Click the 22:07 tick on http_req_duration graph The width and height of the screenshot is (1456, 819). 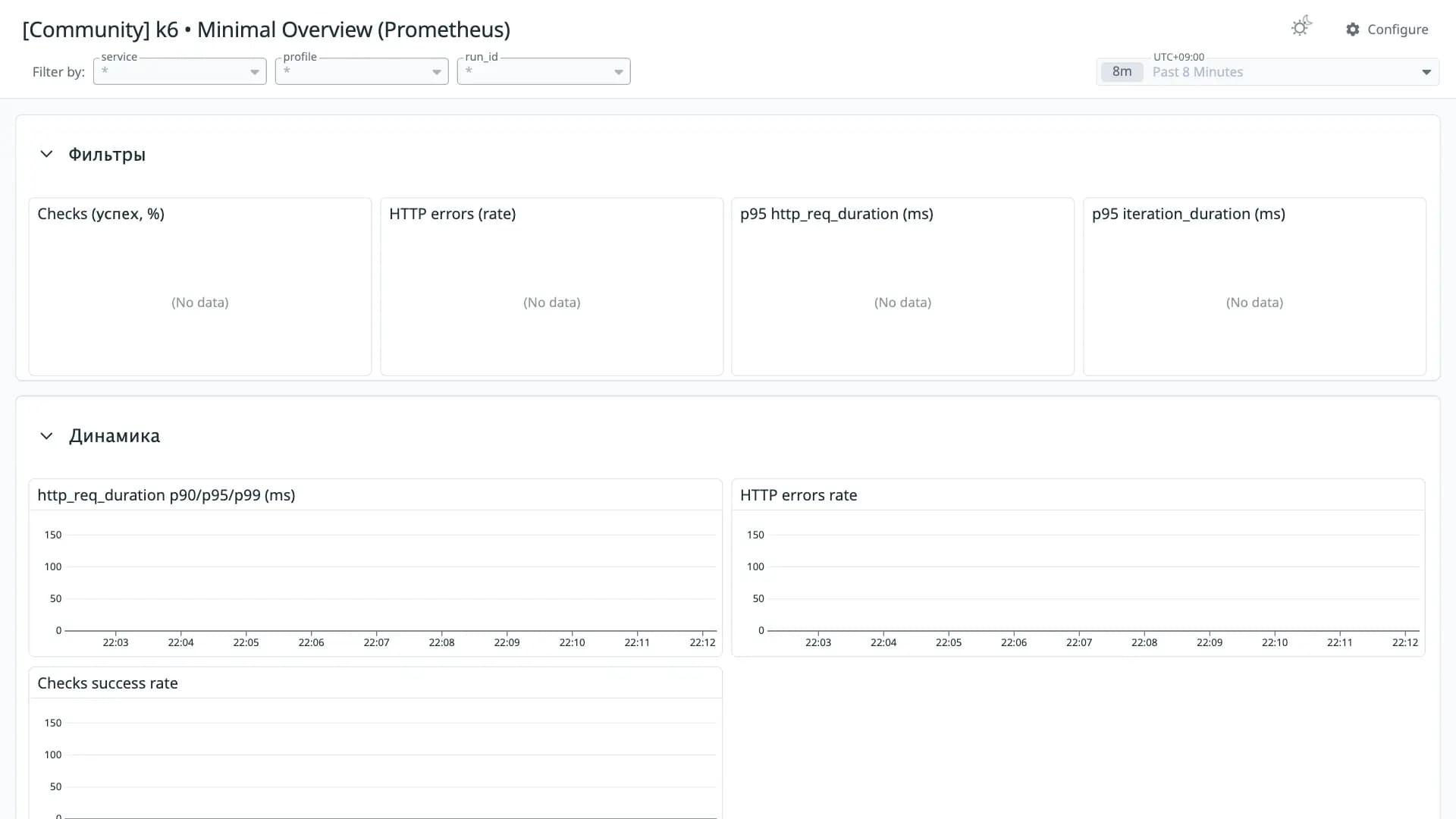click(x=376, y=642)
